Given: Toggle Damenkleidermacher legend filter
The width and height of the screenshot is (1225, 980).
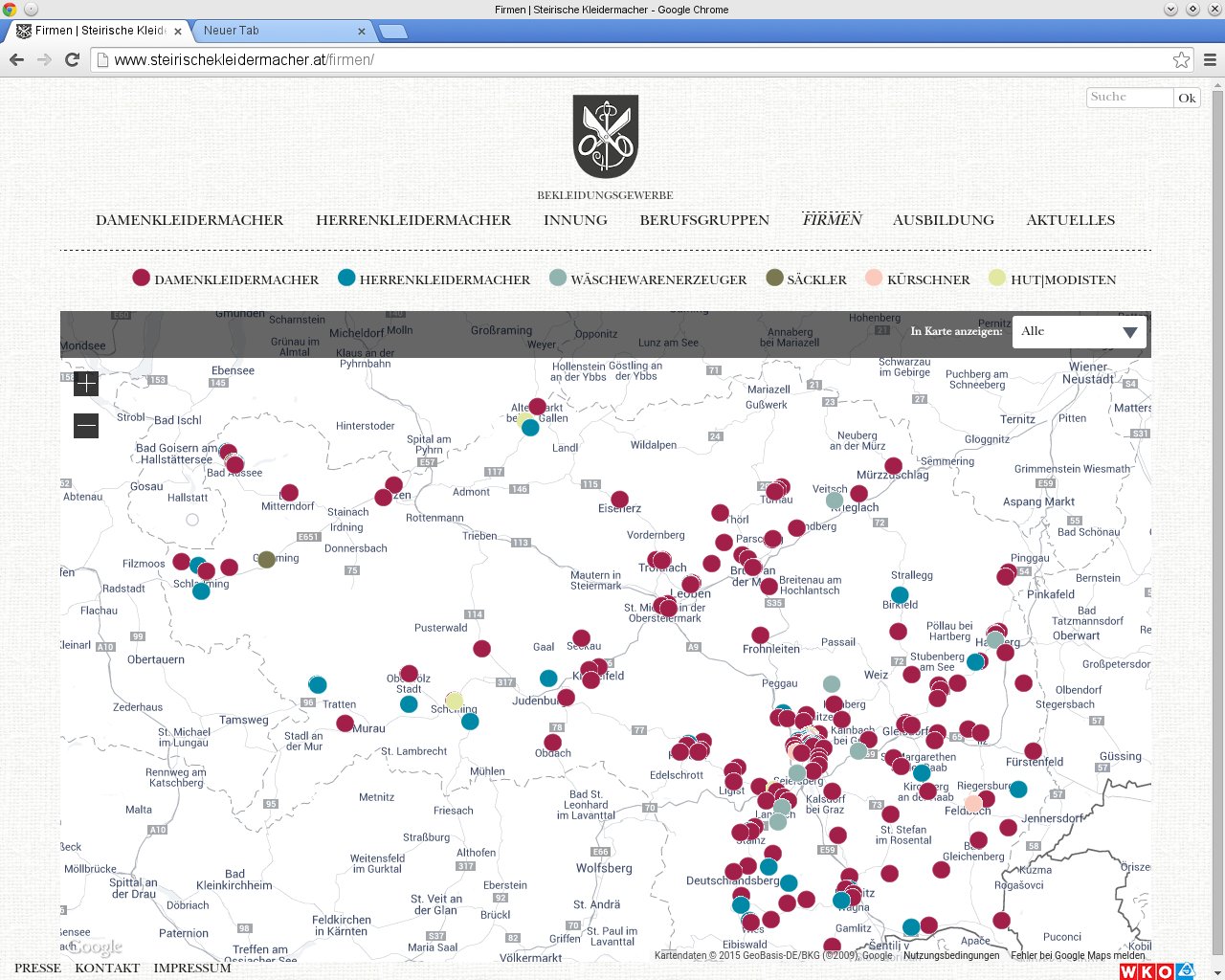Looking at the screenshot, I should [x=226, y=279].
